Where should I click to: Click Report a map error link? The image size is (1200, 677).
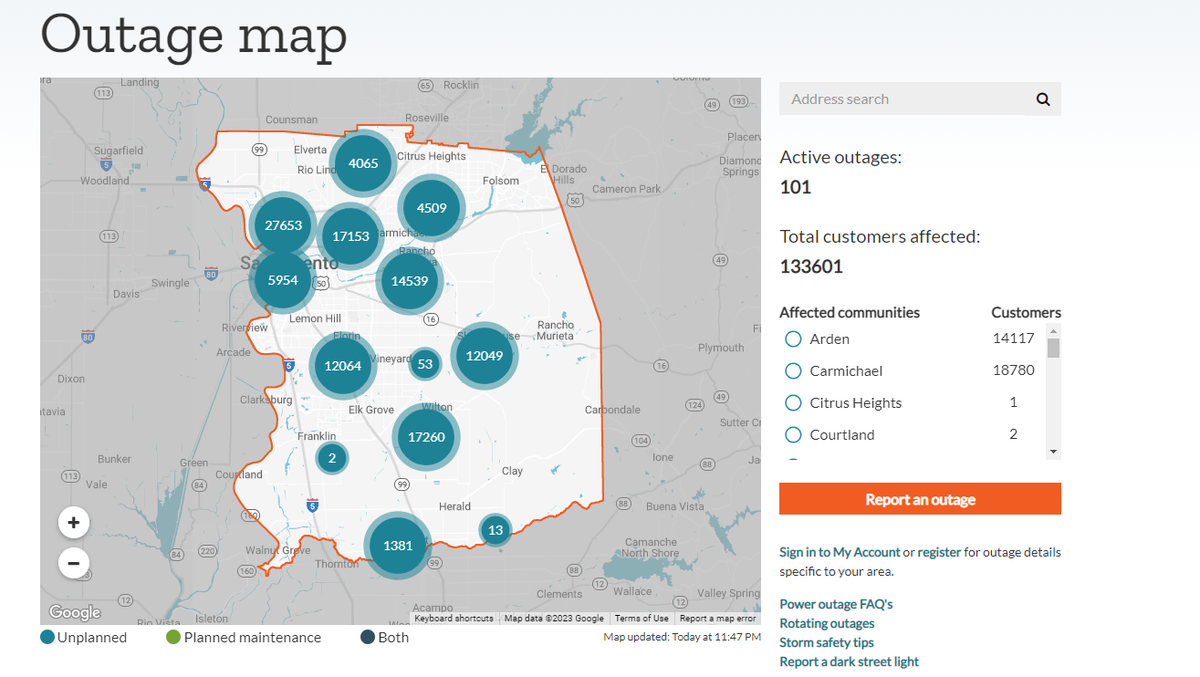(718, 618)
